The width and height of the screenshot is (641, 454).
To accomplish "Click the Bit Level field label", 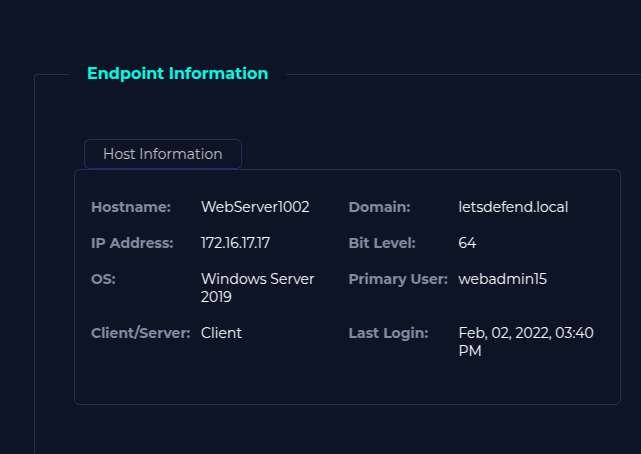I will 382,243.
